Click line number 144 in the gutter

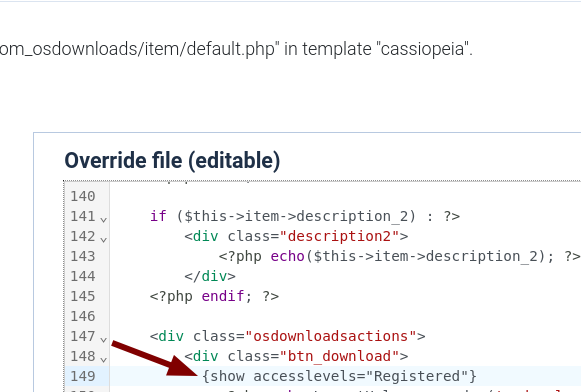[83, 276]
